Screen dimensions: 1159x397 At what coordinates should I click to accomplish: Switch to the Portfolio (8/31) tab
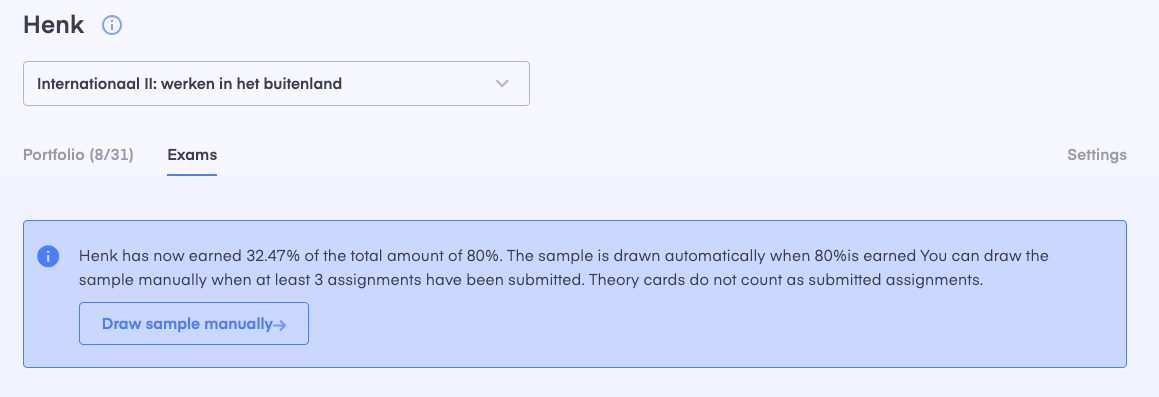pos(78,155)
